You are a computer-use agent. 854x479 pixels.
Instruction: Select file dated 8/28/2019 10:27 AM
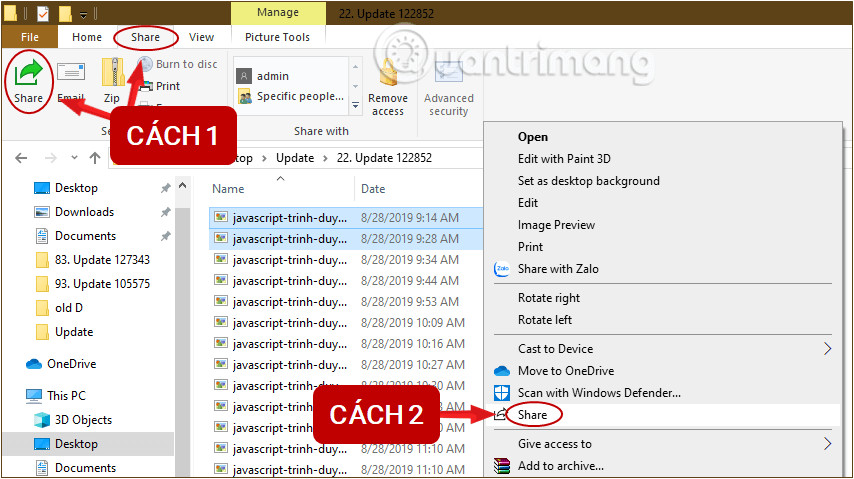click(346, 365)
